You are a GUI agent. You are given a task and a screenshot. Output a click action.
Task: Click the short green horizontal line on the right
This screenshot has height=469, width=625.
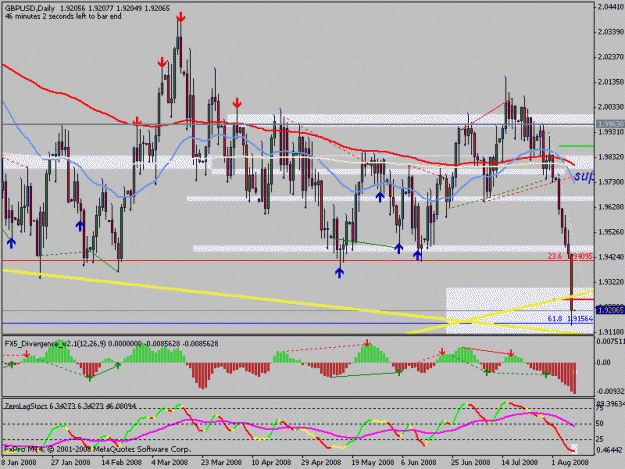(x=576, y=146)
